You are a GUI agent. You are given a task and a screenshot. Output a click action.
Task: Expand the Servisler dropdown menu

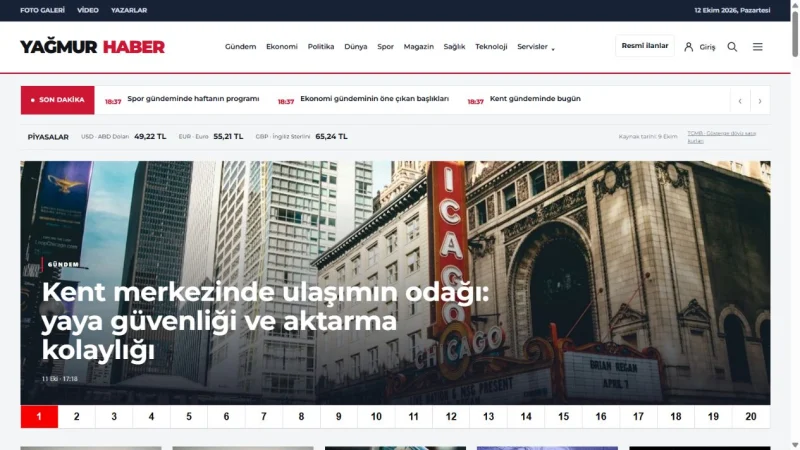coord(536,47)
